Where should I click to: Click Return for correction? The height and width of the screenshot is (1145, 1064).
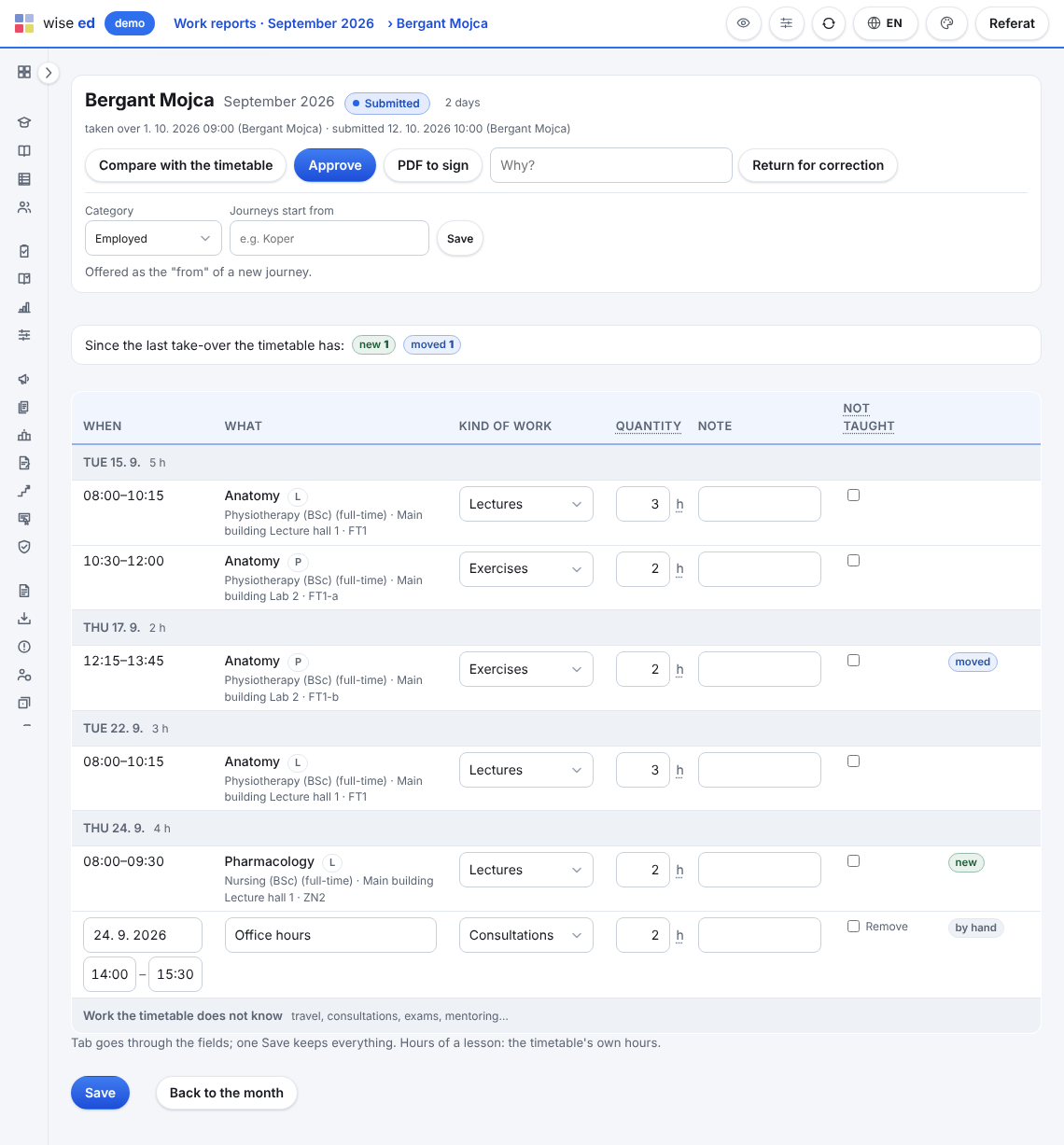819,165
